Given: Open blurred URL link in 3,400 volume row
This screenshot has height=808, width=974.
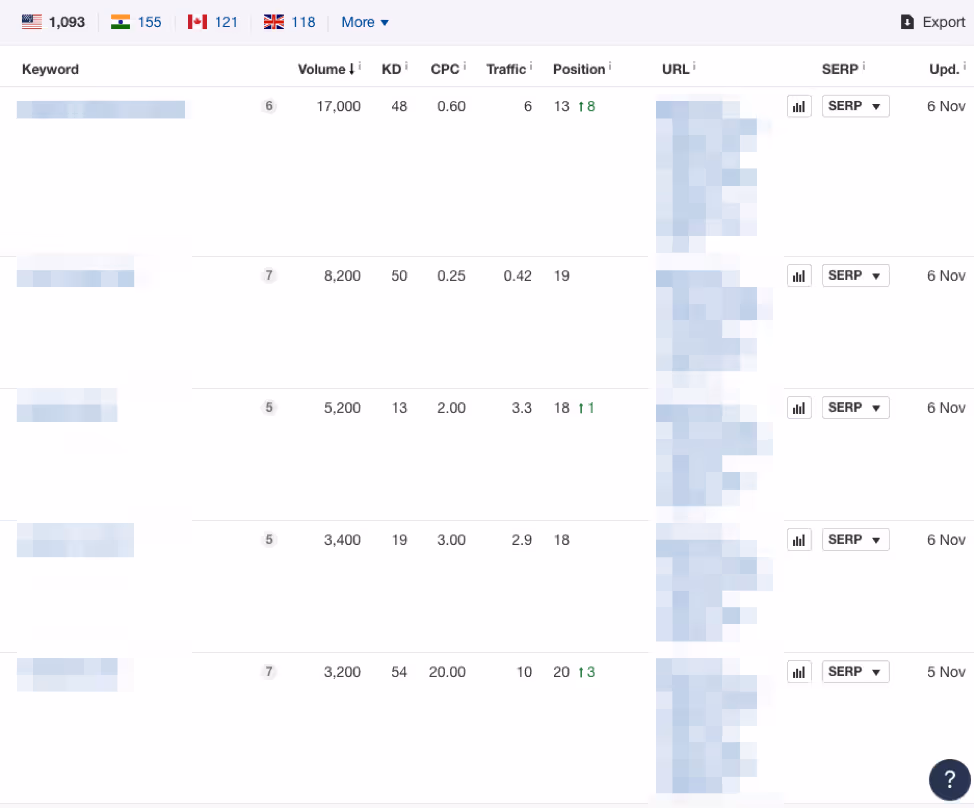Looking at the screenshot, I should (714, 582).
